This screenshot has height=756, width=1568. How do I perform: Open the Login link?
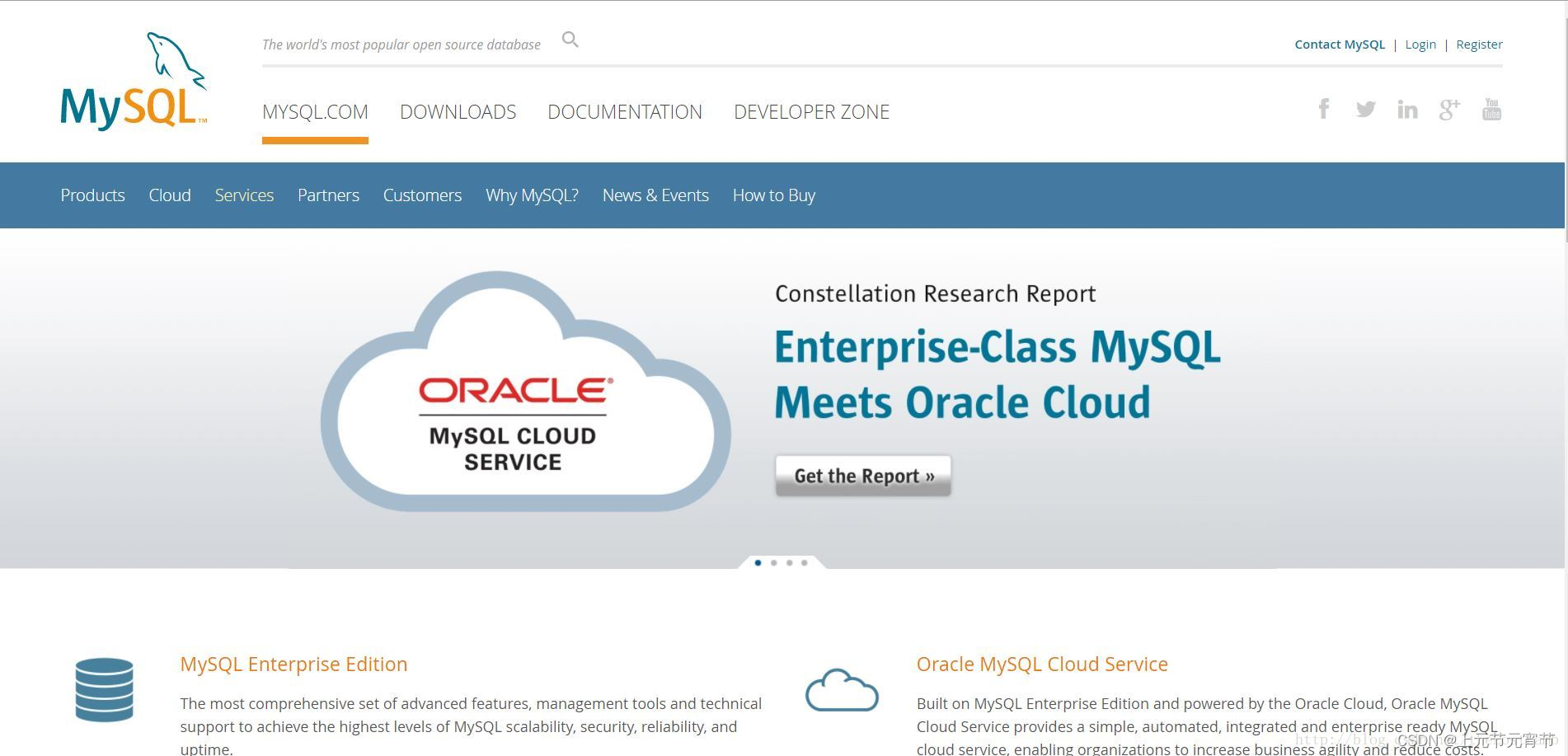point(1420,44)
